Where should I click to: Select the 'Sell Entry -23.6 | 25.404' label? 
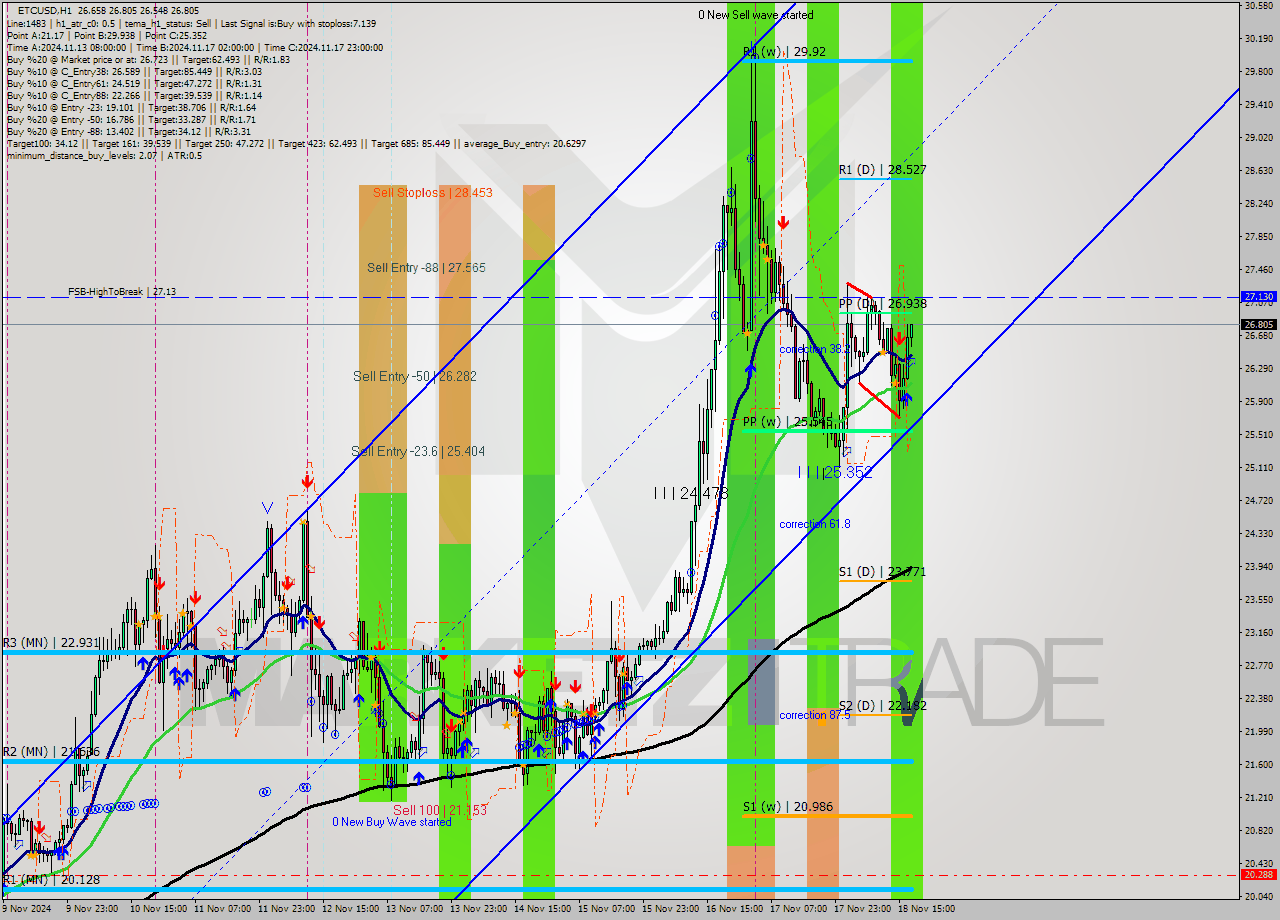pyautogui.click(x=418, y=451)
